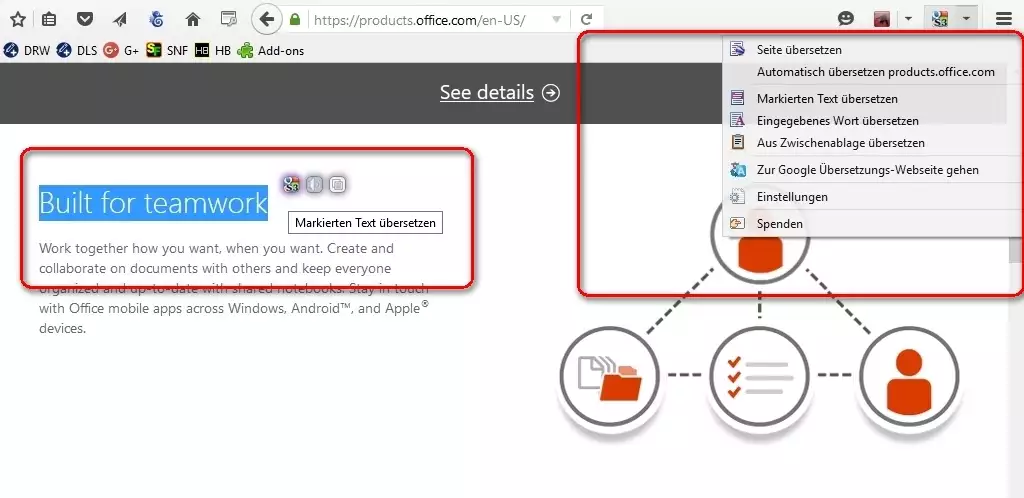The height and width of the screenshot is (498, 1024).
Task: Open the URL bar history dropdown arrow
Action: pyautogui.click(x=557, y=19)
